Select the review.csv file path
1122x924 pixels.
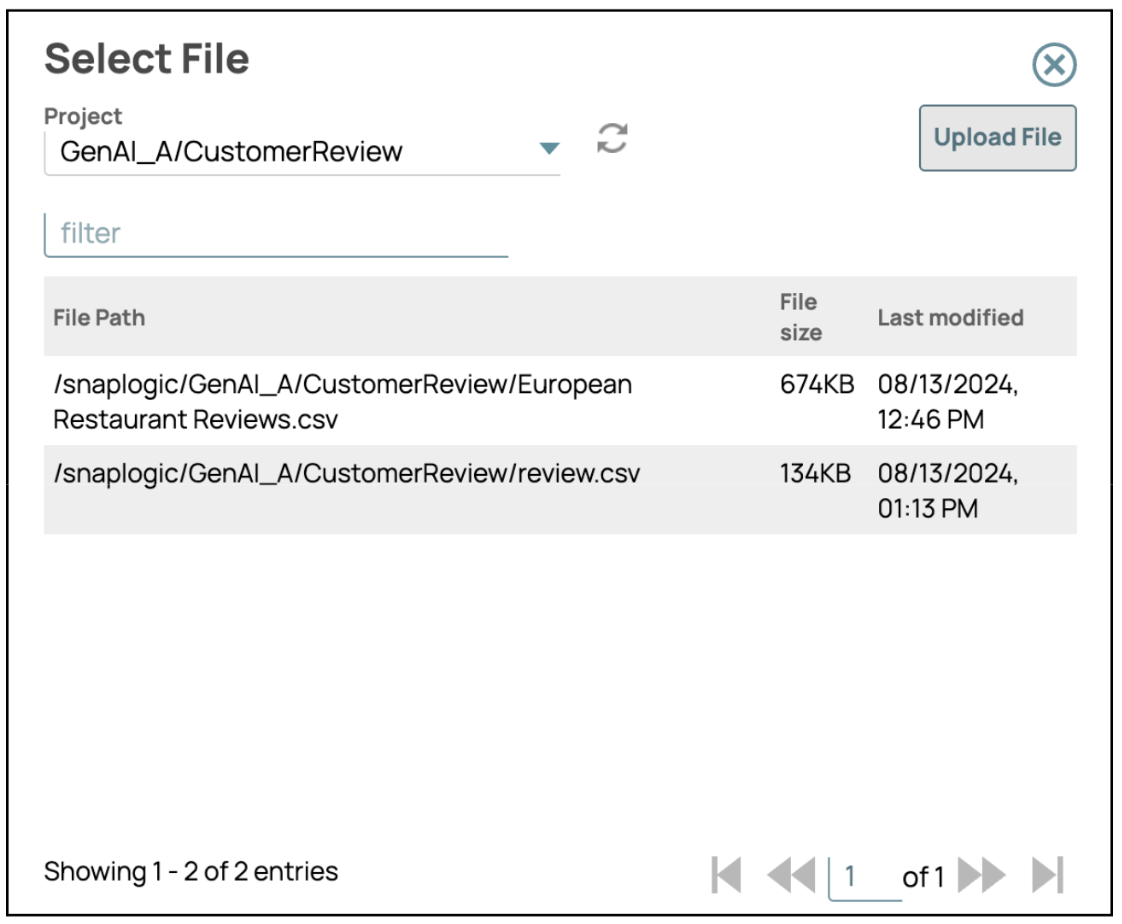point(346,474)
